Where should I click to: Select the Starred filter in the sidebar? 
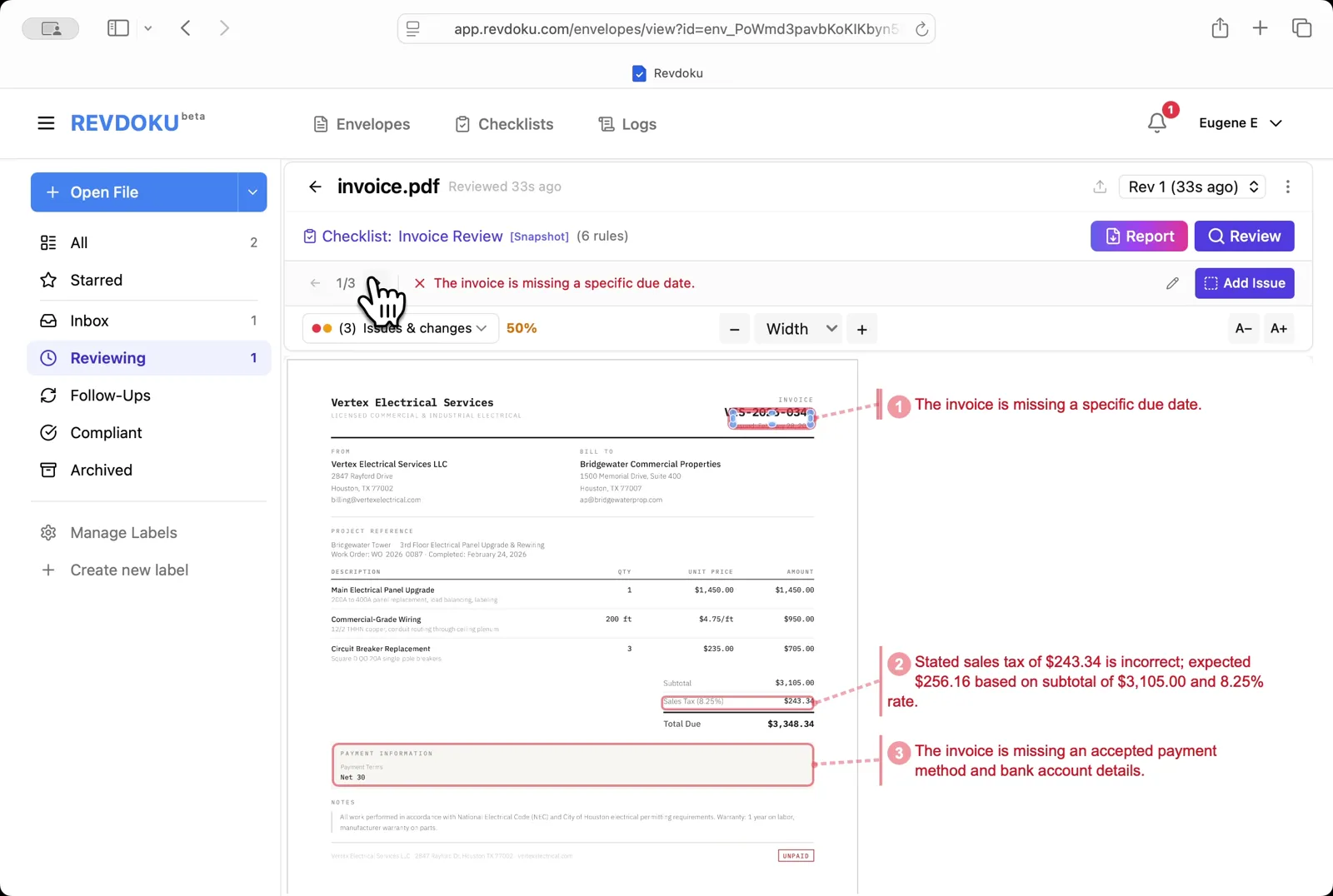coord(96,280)
